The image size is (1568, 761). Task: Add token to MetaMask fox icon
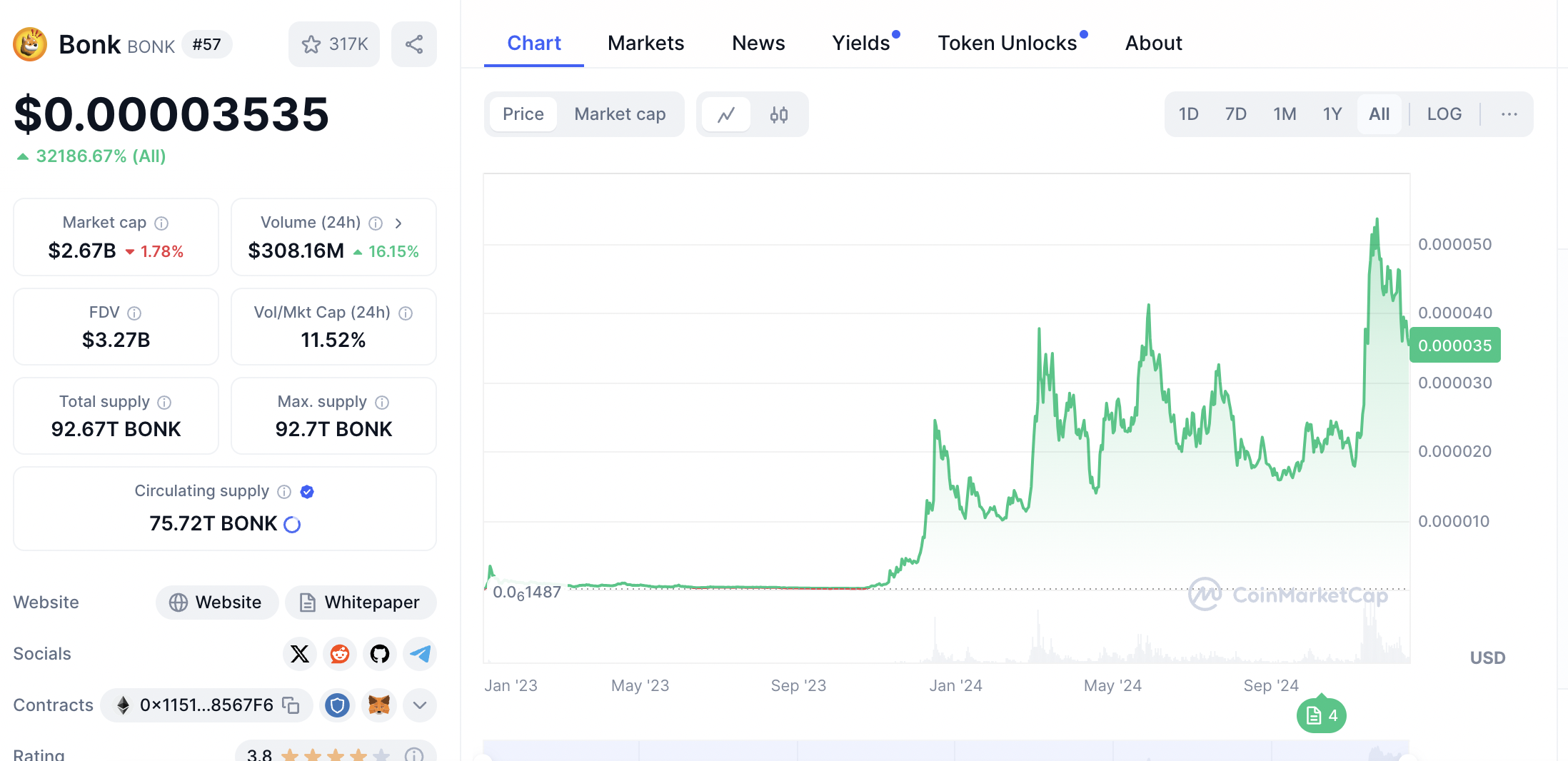(379, 705)
